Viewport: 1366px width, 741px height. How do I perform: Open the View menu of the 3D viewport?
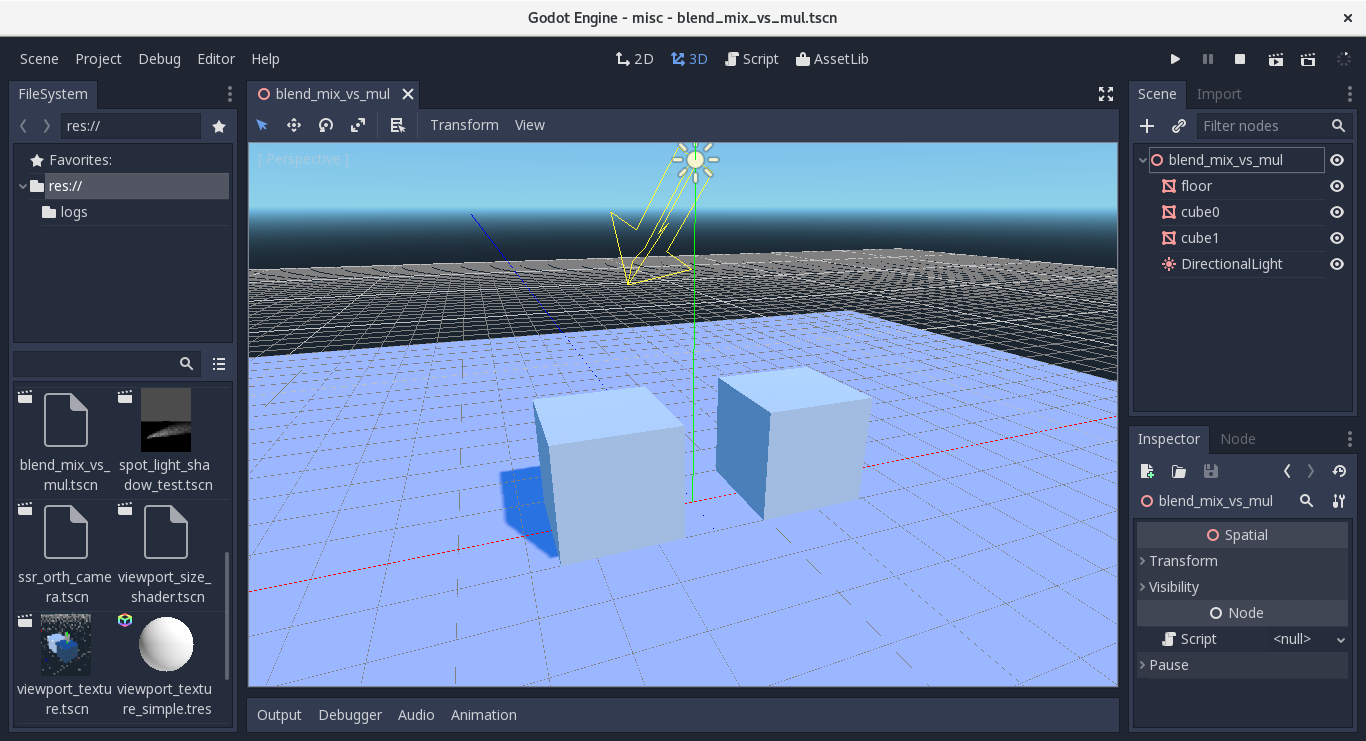529,125
